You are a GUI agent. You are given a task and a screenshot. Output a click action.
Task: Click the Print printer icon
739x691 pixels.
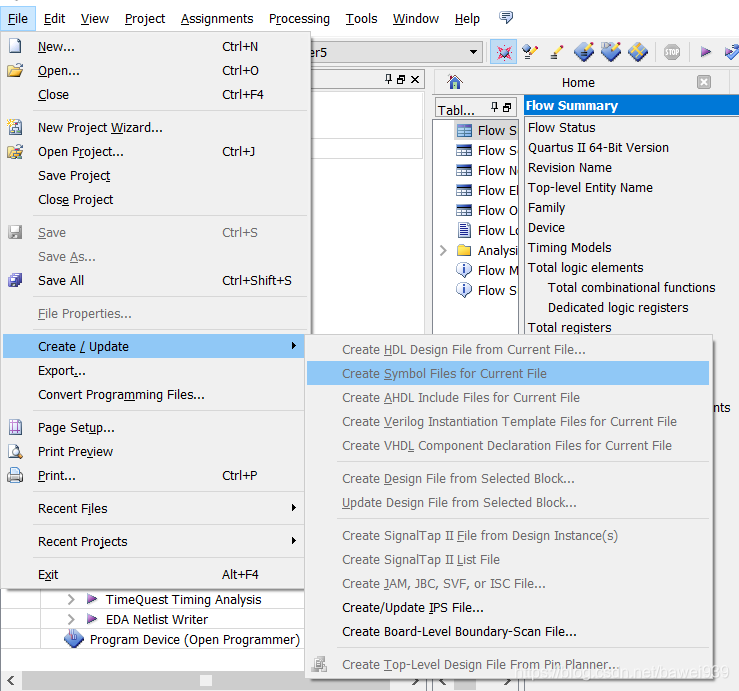tap(15, 475)
